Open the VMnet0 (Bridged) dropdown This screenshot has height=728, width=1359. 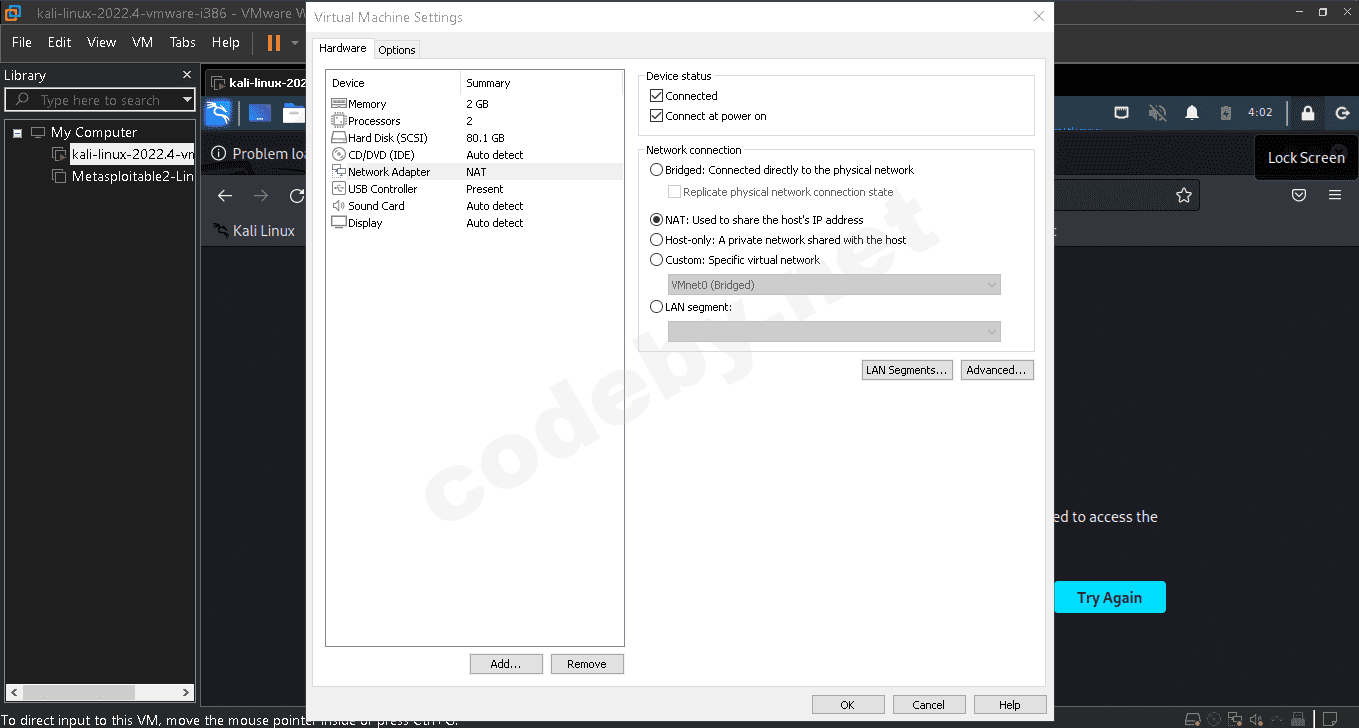point(834,285)
